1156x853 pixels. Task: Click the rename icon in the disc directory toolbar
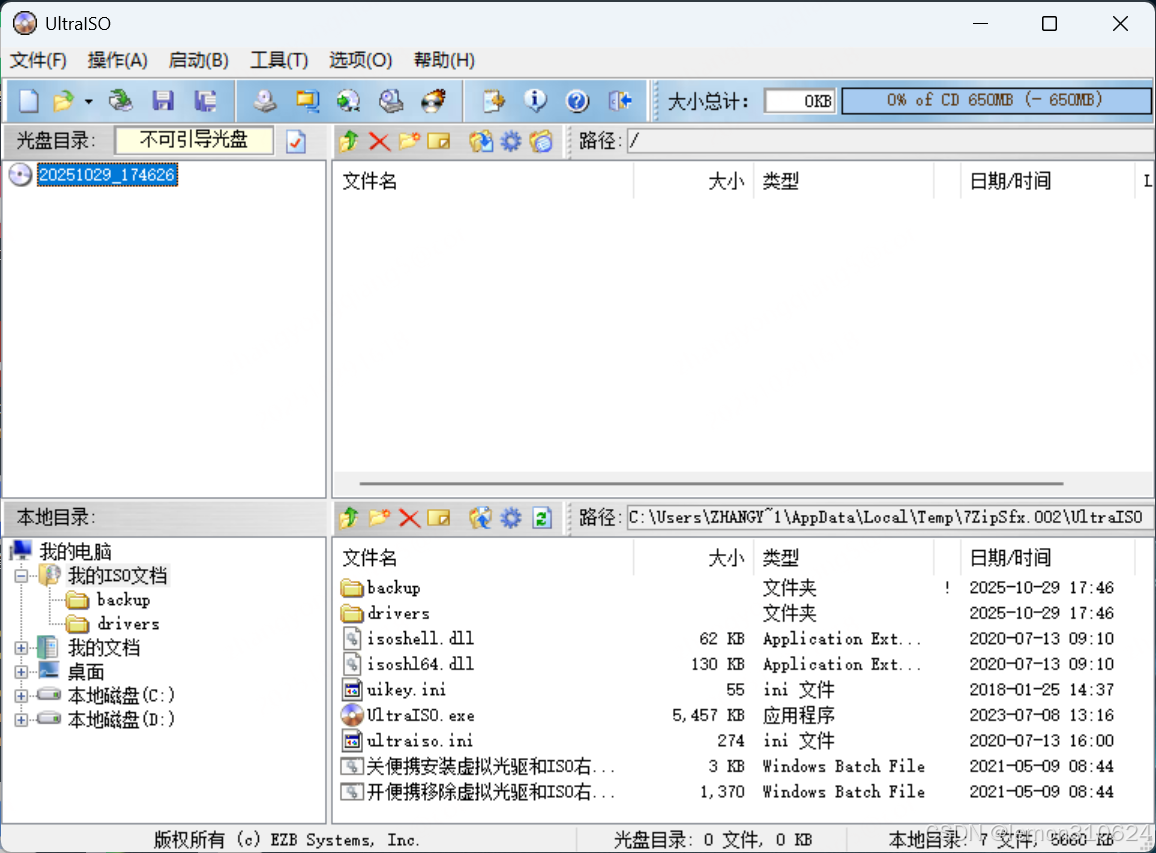point(439,141)
